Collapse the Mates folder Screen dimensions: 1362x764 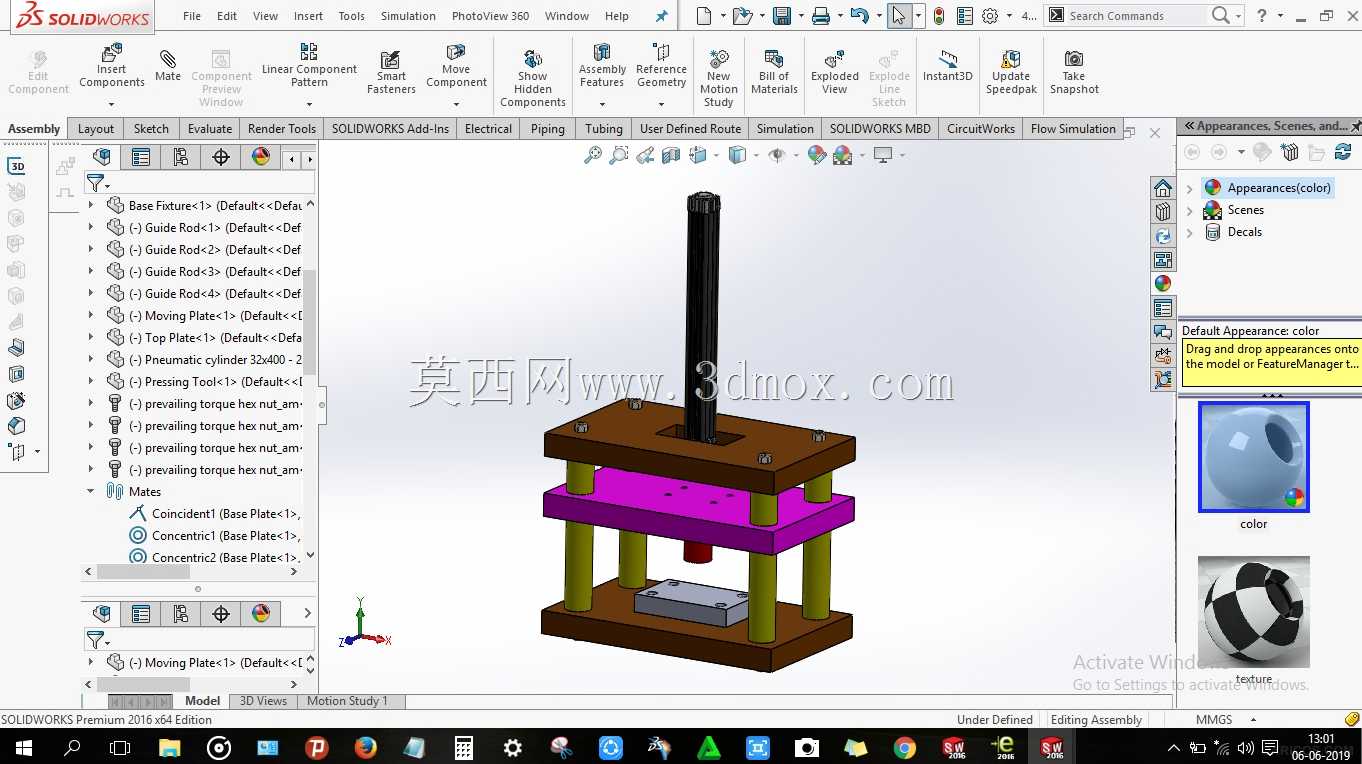click(91, 491)
